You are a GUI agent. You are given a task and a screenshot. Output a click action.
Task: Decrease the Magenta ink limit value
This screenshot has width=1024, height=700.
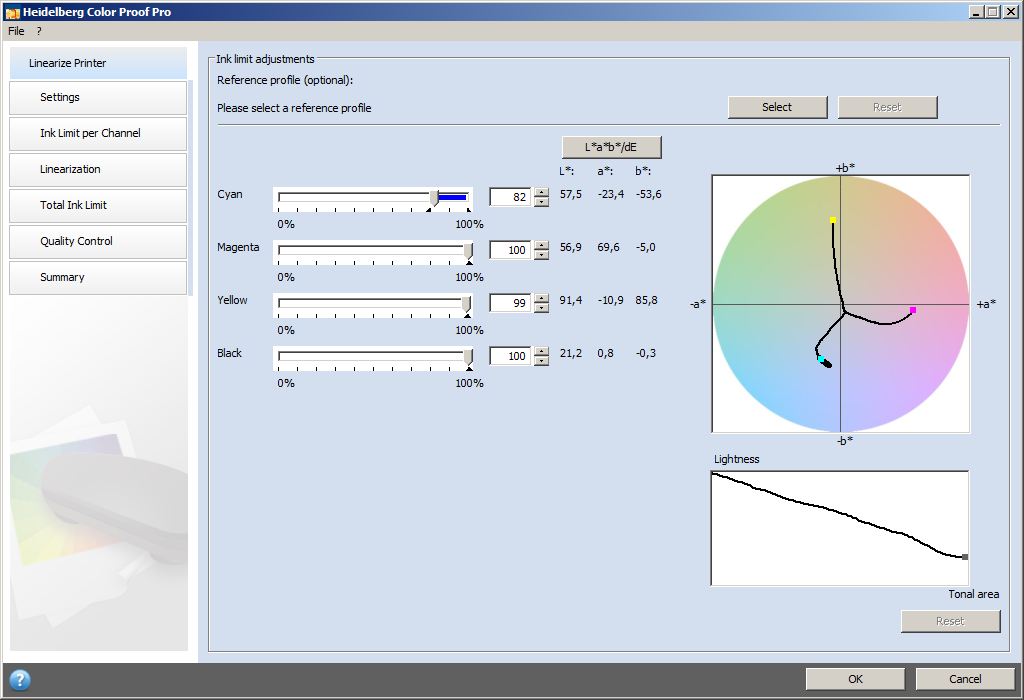[x=541, y=255]
